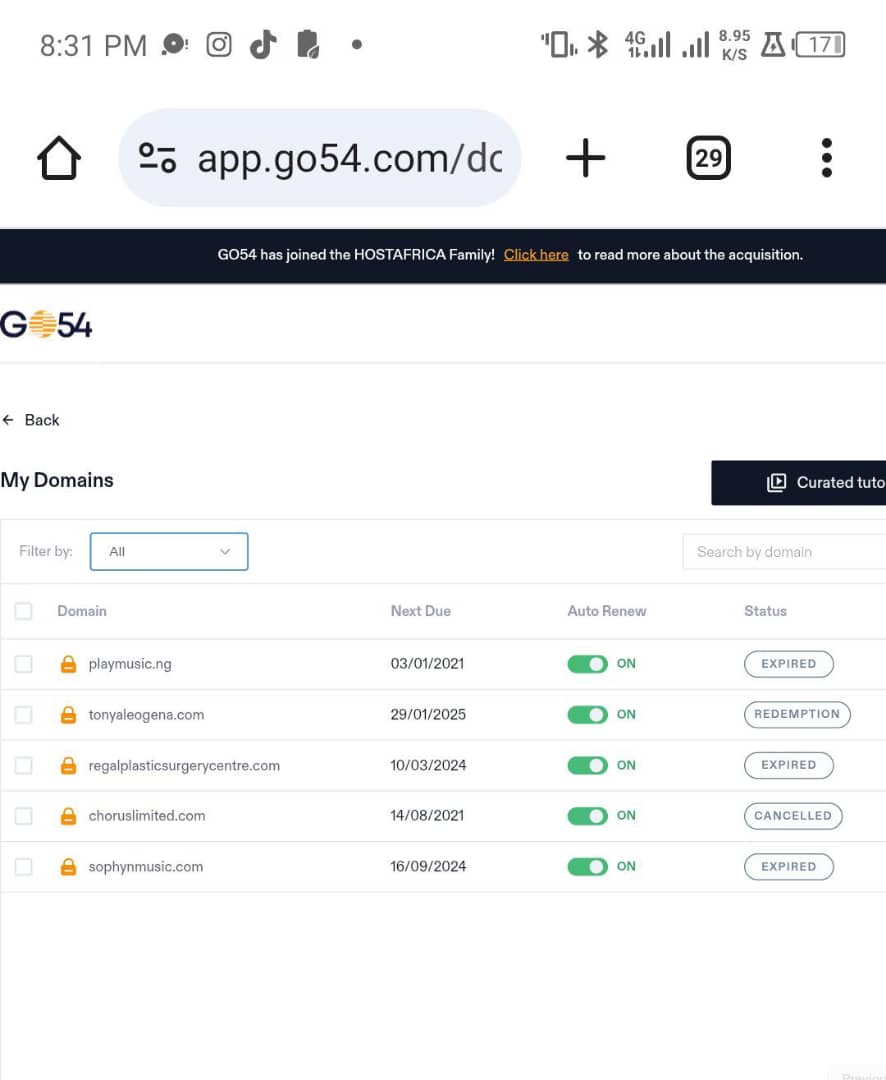This screenshot has height=1080, width=886.
Task: Open Curated tutorials button
Action: coord(799,482)
